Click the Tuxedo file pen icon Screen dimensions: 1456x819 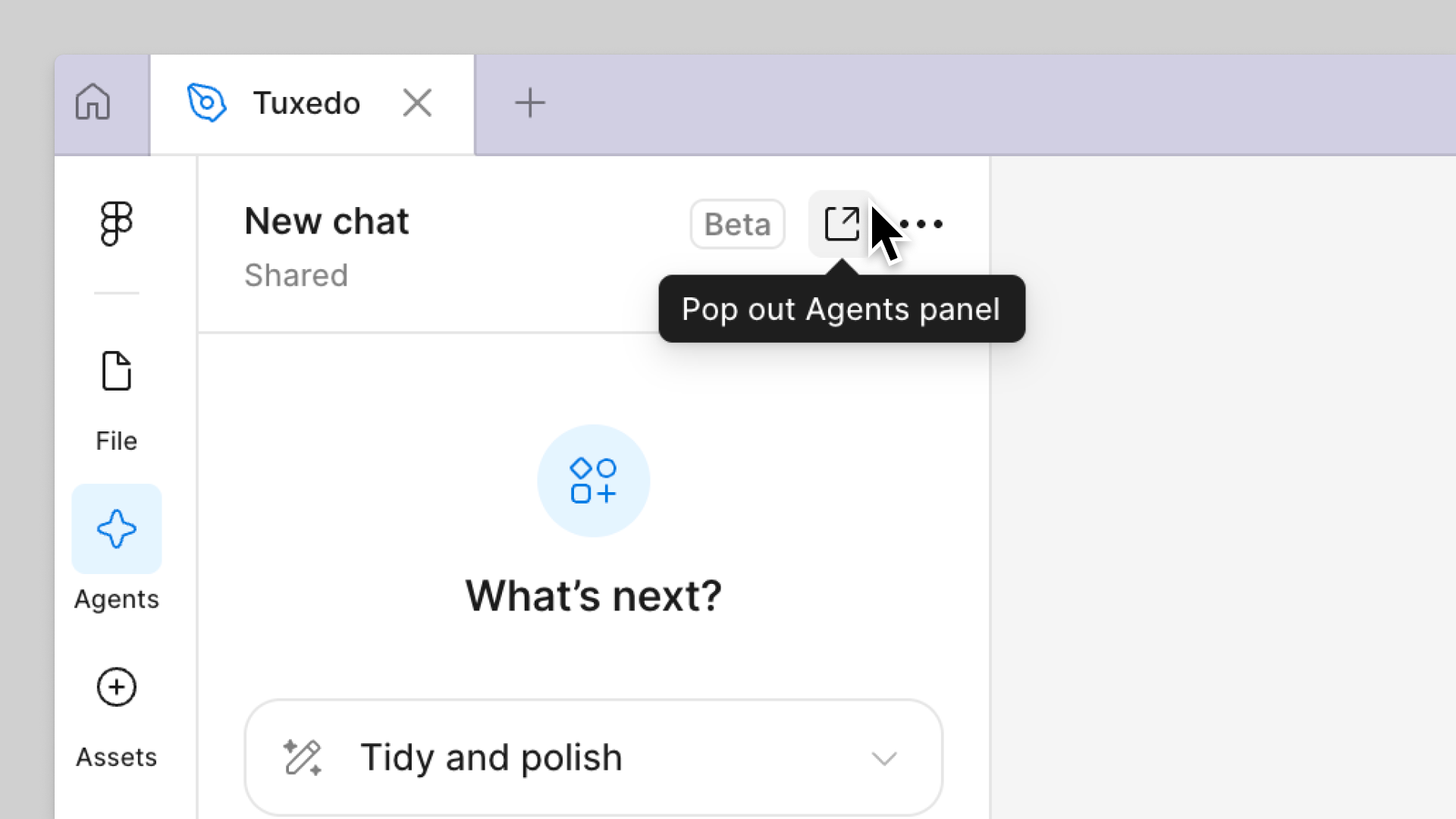coord(206,102)
